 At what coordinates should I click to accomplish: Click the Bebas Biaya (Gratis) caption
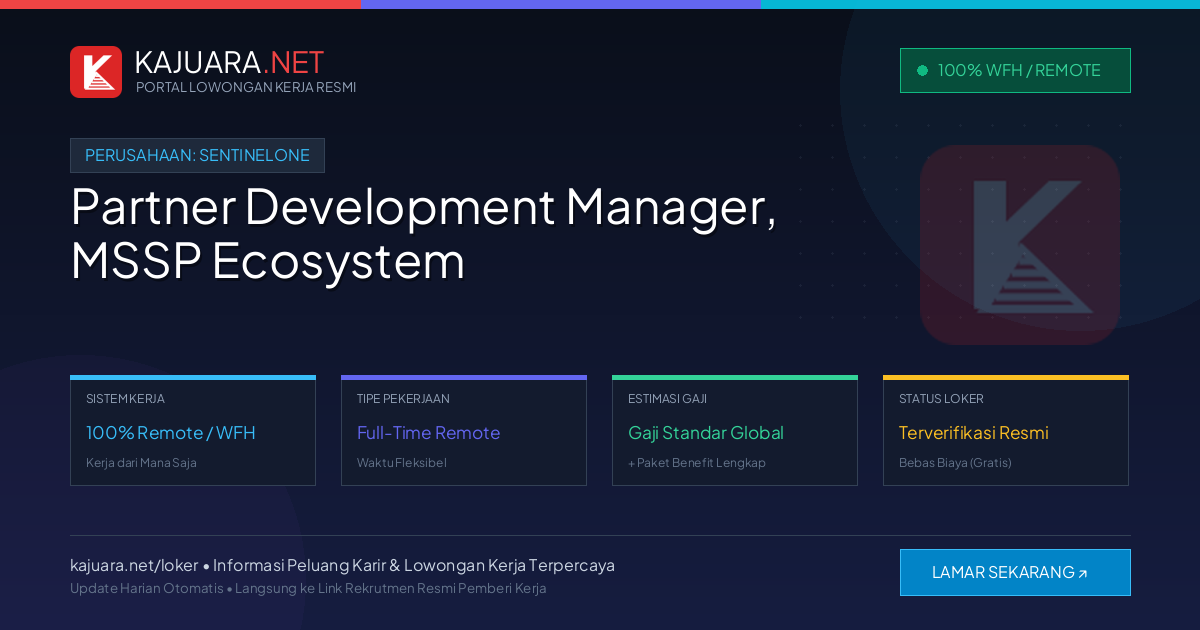[x=955, y=463]
